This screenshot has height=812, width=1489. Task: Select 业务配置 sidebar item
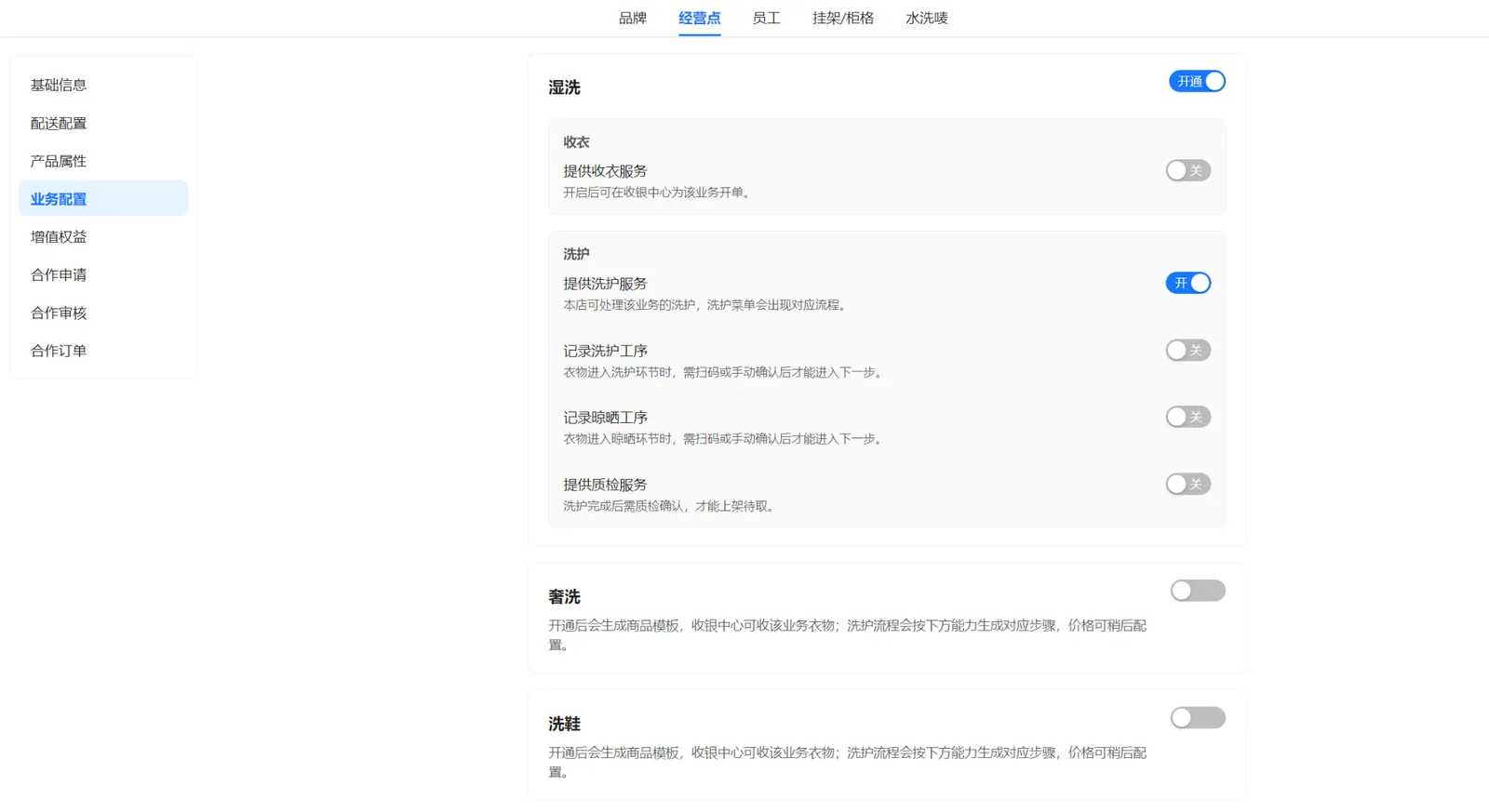pyautogui.click(x=103, y=198)
